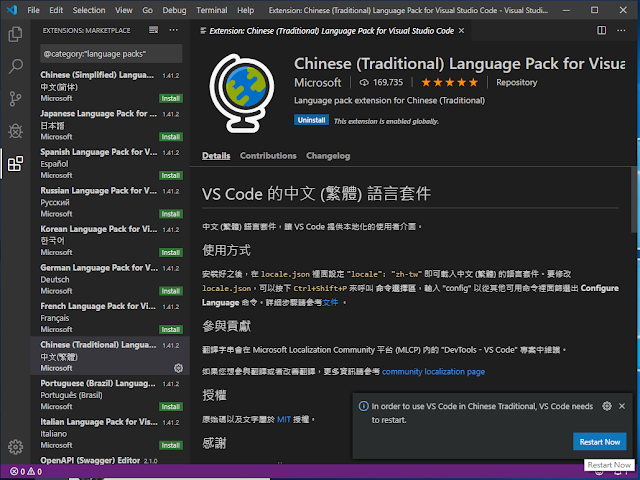Click the extensions search input field
This screenshot has width=640, height=480.
[111, 54]
